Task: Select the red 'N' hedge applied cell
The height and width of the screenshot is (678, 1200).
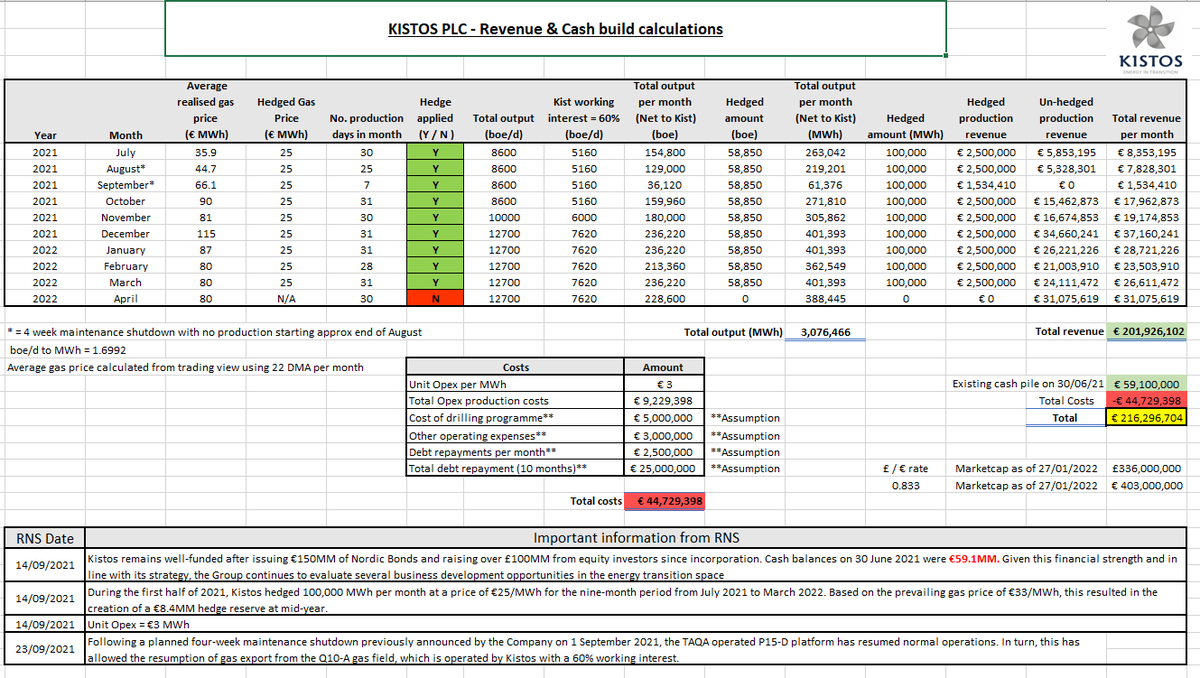Action: [434, 299]
